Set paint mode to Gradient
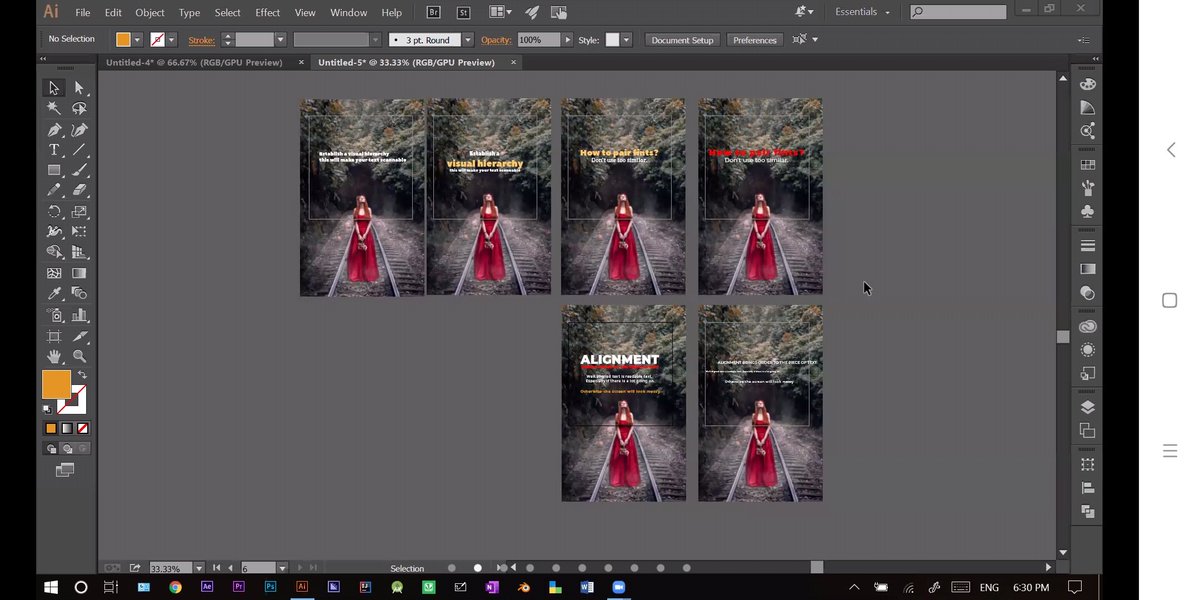Image resolution: width=1200 pixels, height=600 pixels. [66, 428]
